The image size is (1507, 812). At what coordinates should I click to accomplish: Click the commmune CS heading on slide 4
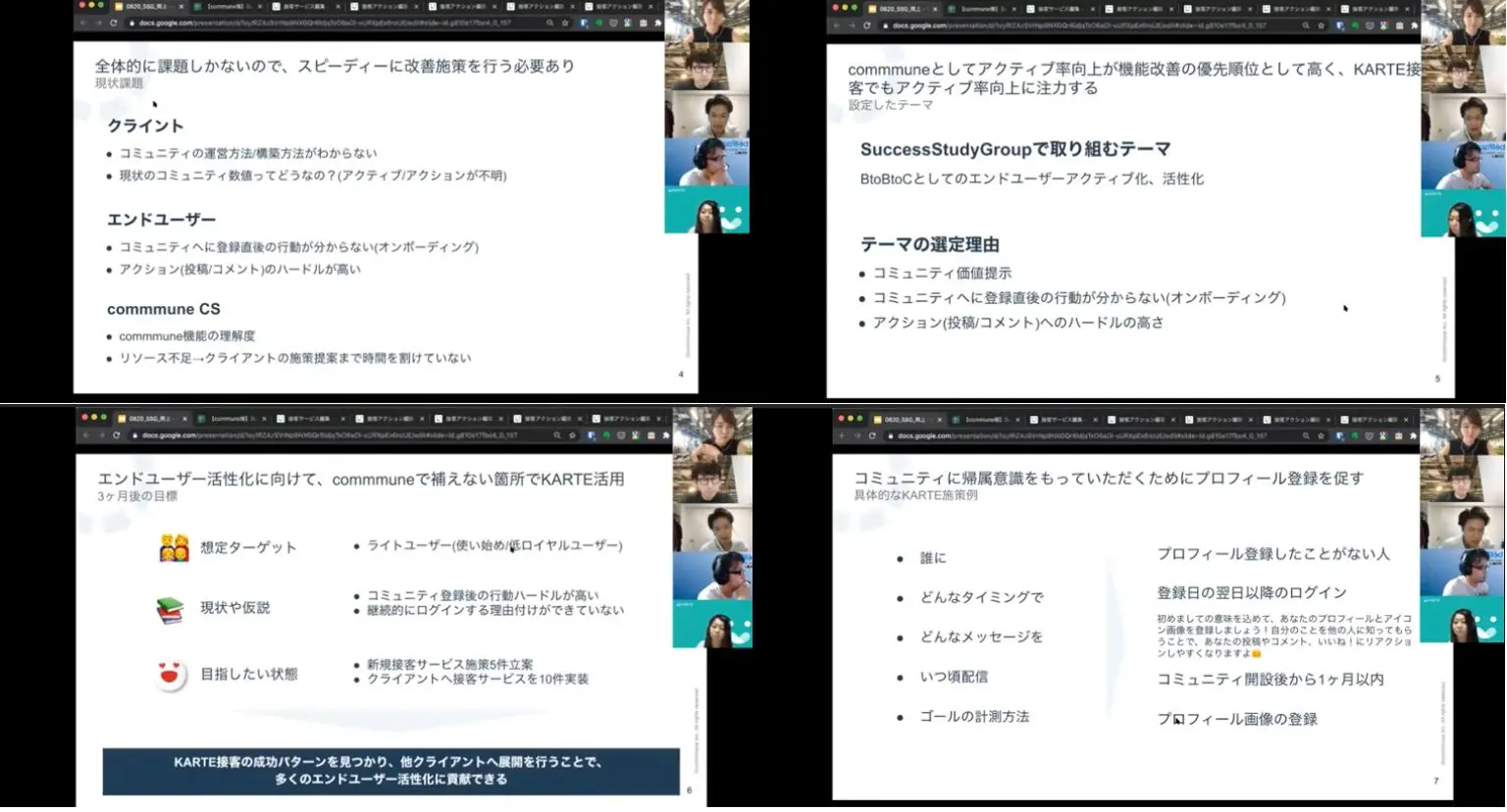(x=164, y=309)
